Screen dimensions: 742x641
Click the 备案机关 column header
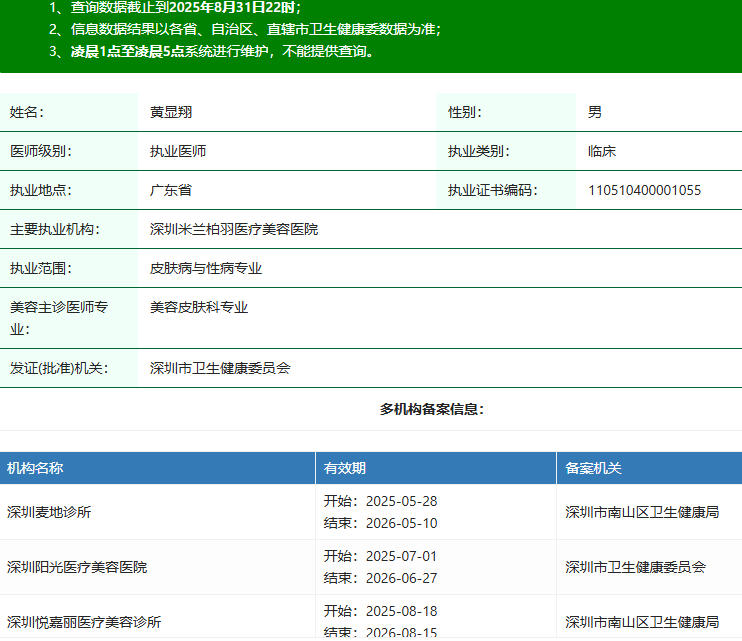coord(593,468)
